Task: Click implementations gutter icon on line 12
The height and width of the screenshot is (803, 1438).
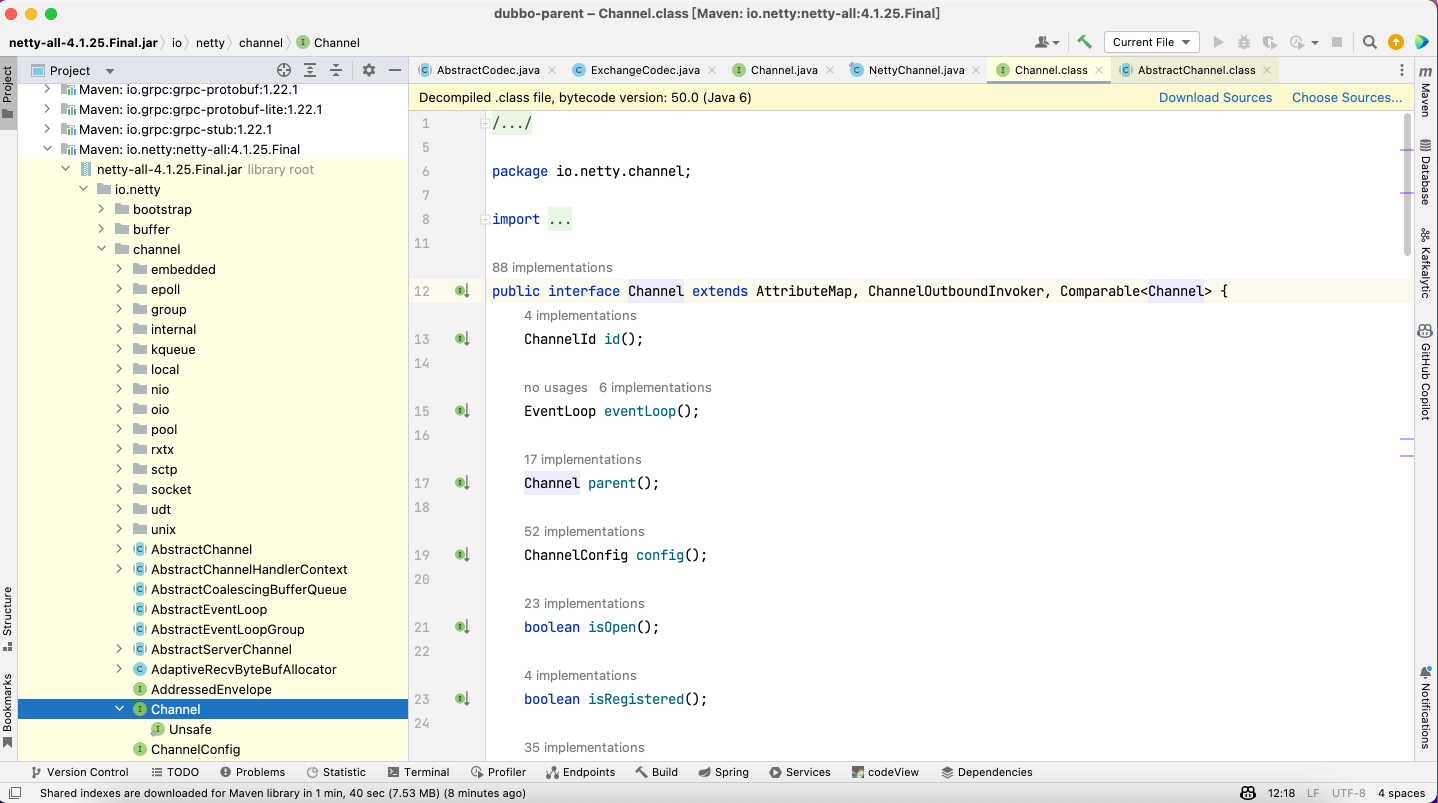Action: [x=462, y=291]
